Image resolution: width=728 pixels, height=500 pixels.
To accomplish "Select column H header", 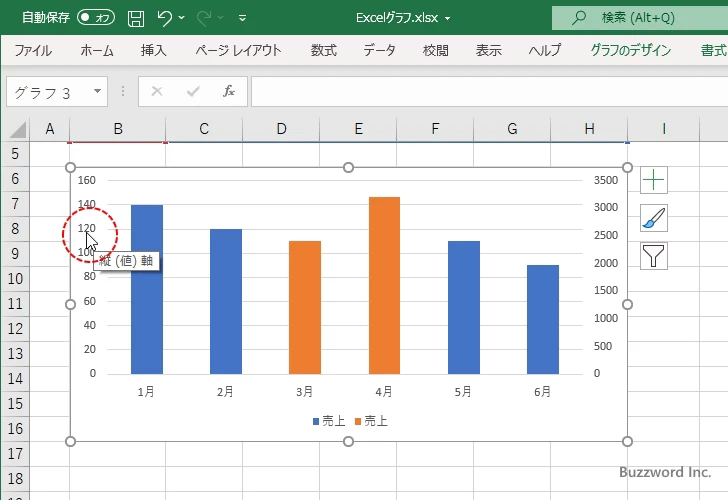I will (x=589, y=129).
